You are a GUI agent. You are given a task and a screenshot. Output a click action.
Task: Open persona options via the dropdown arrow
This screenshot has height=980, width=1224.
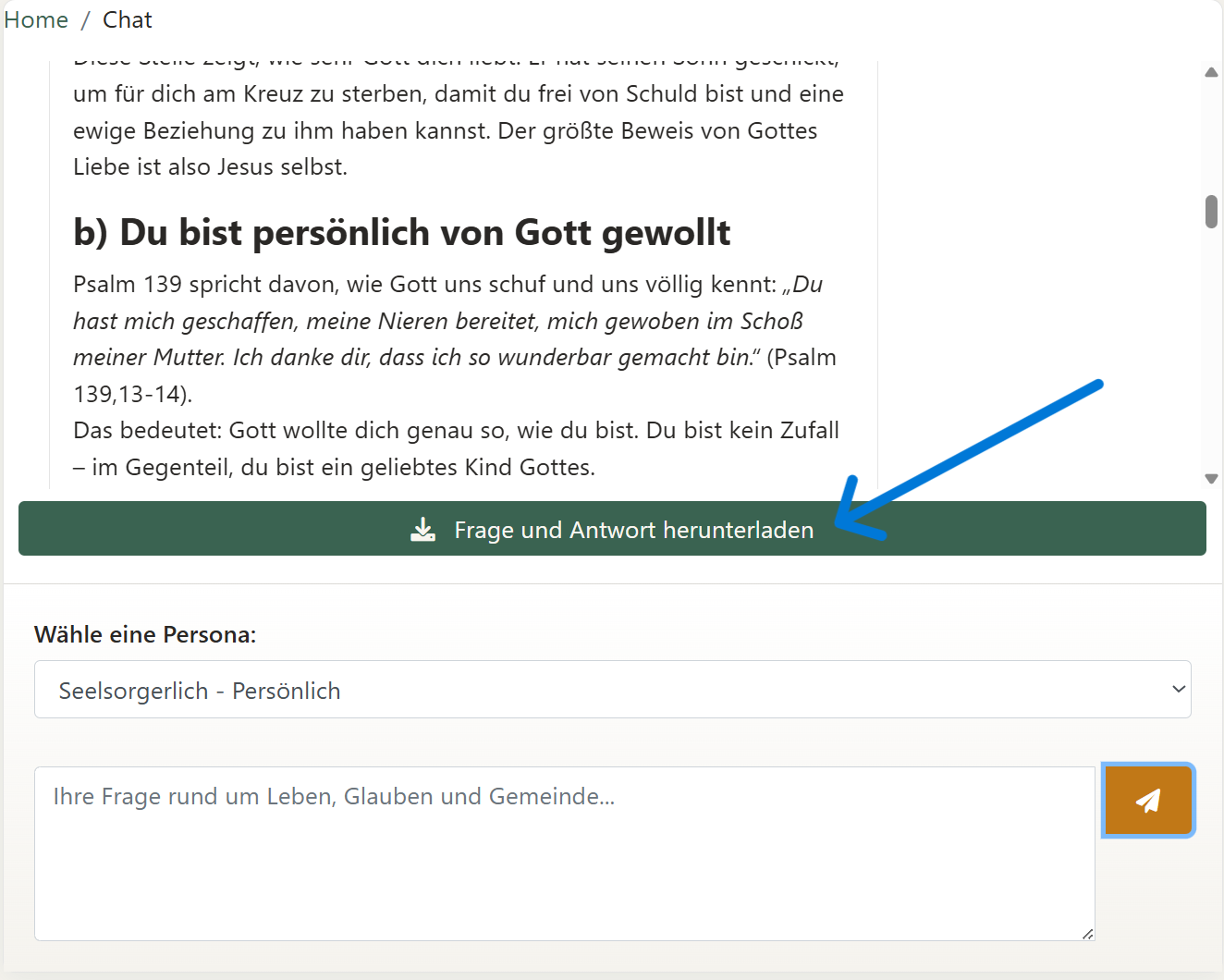1178,689
